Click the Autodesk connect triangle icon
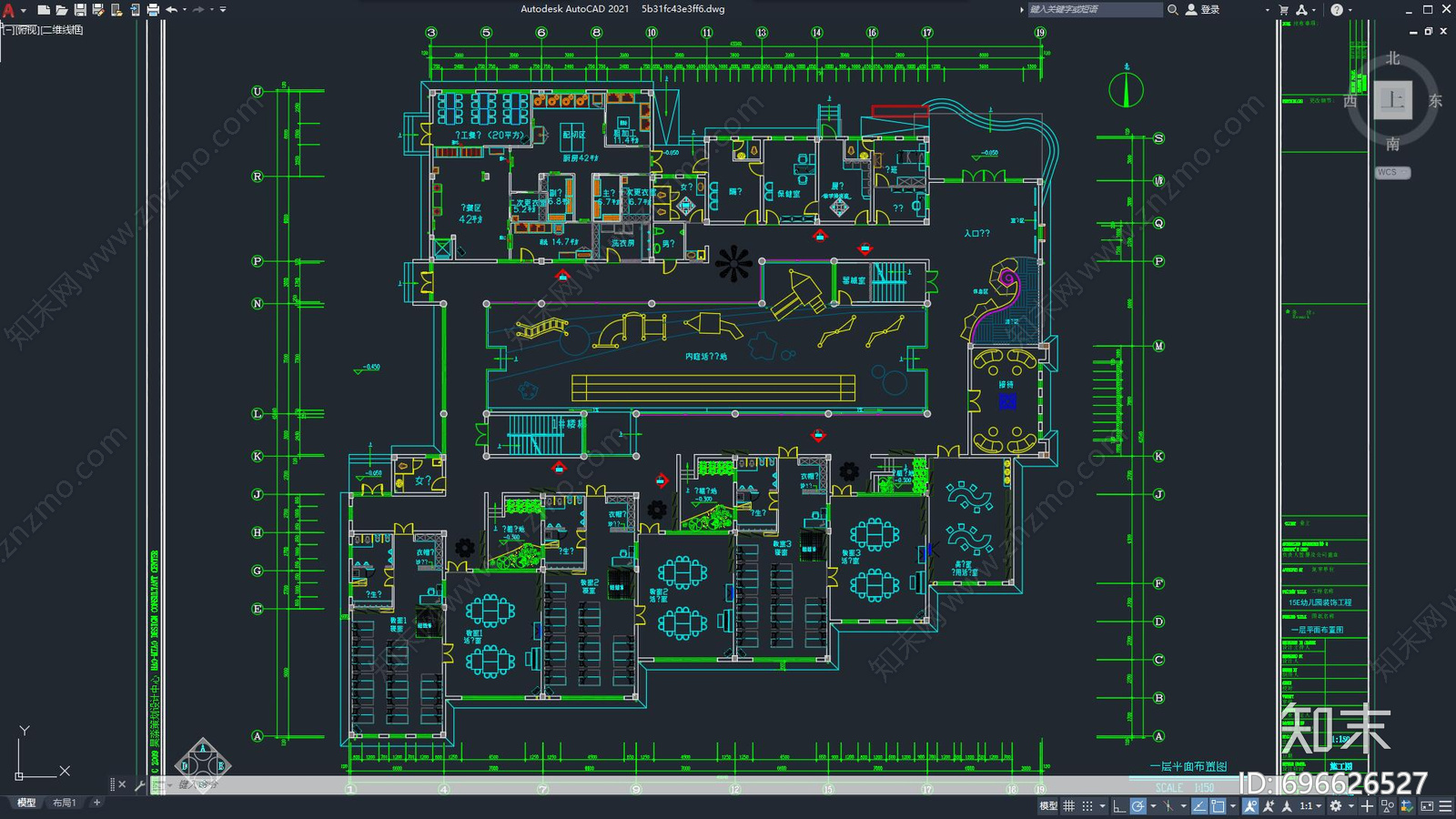1456x819 pixels. [x=1301, y=9]
